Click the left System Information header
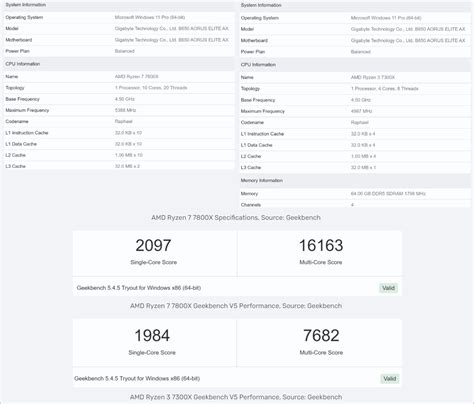 pos(26,5)
